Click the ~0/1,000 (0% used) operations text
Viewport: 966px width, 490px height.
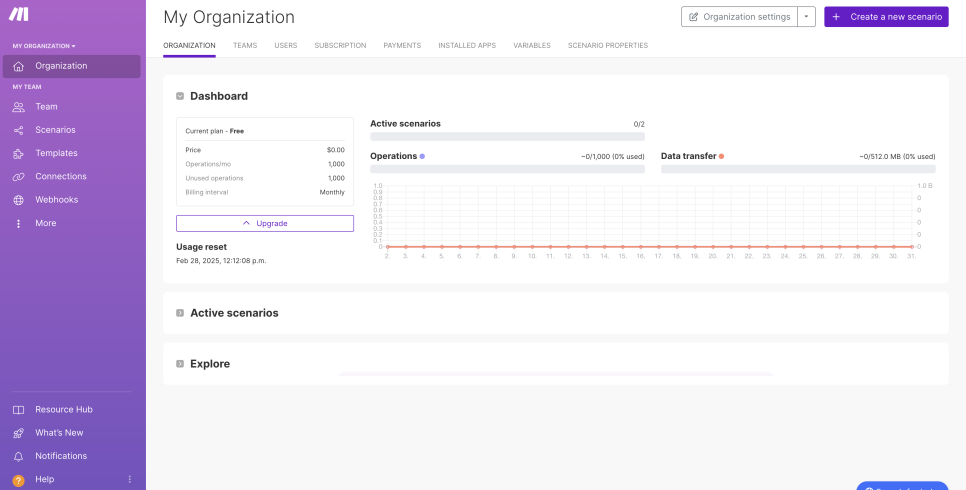tap(612, 157)
